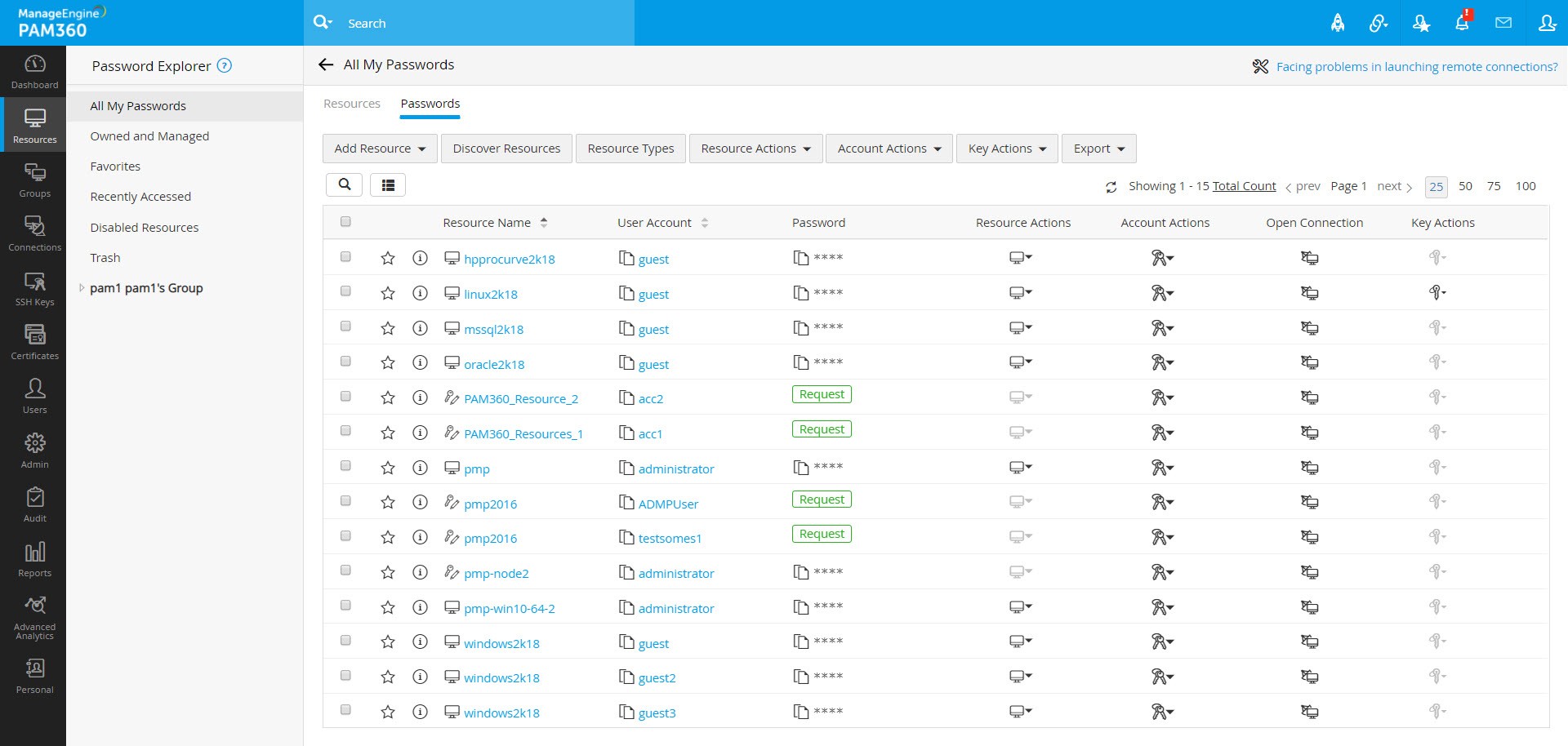1568x746 pixels.
Task: Open the mail envelope icon in header
Action: pos(1503,23)
